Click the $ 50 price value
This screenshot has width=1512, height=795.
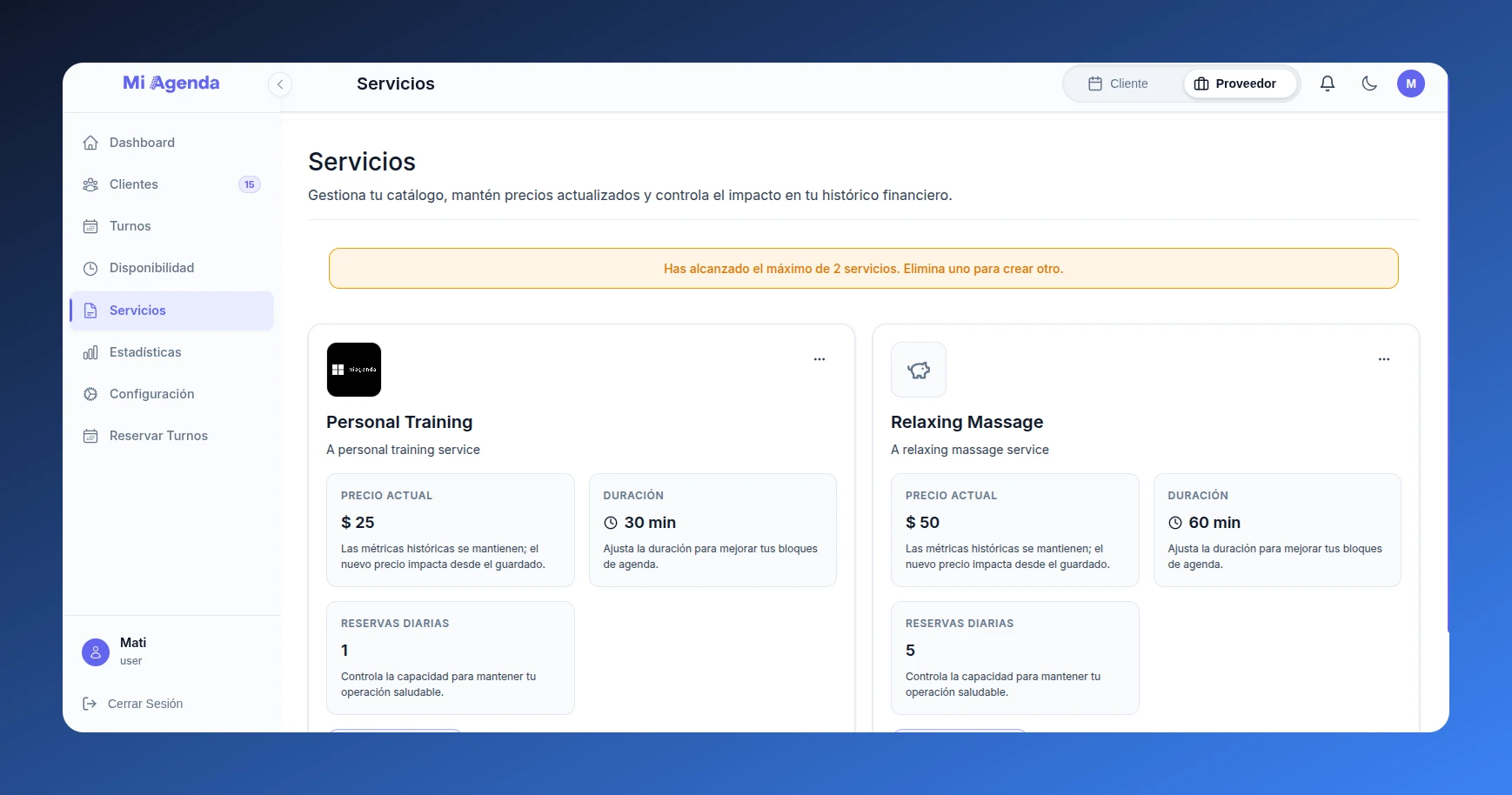922,523
